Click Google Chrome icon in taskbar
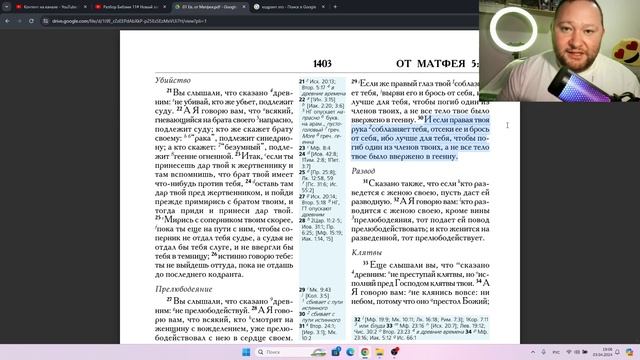Screen dimensions: 640x360 tap(365, 352)
